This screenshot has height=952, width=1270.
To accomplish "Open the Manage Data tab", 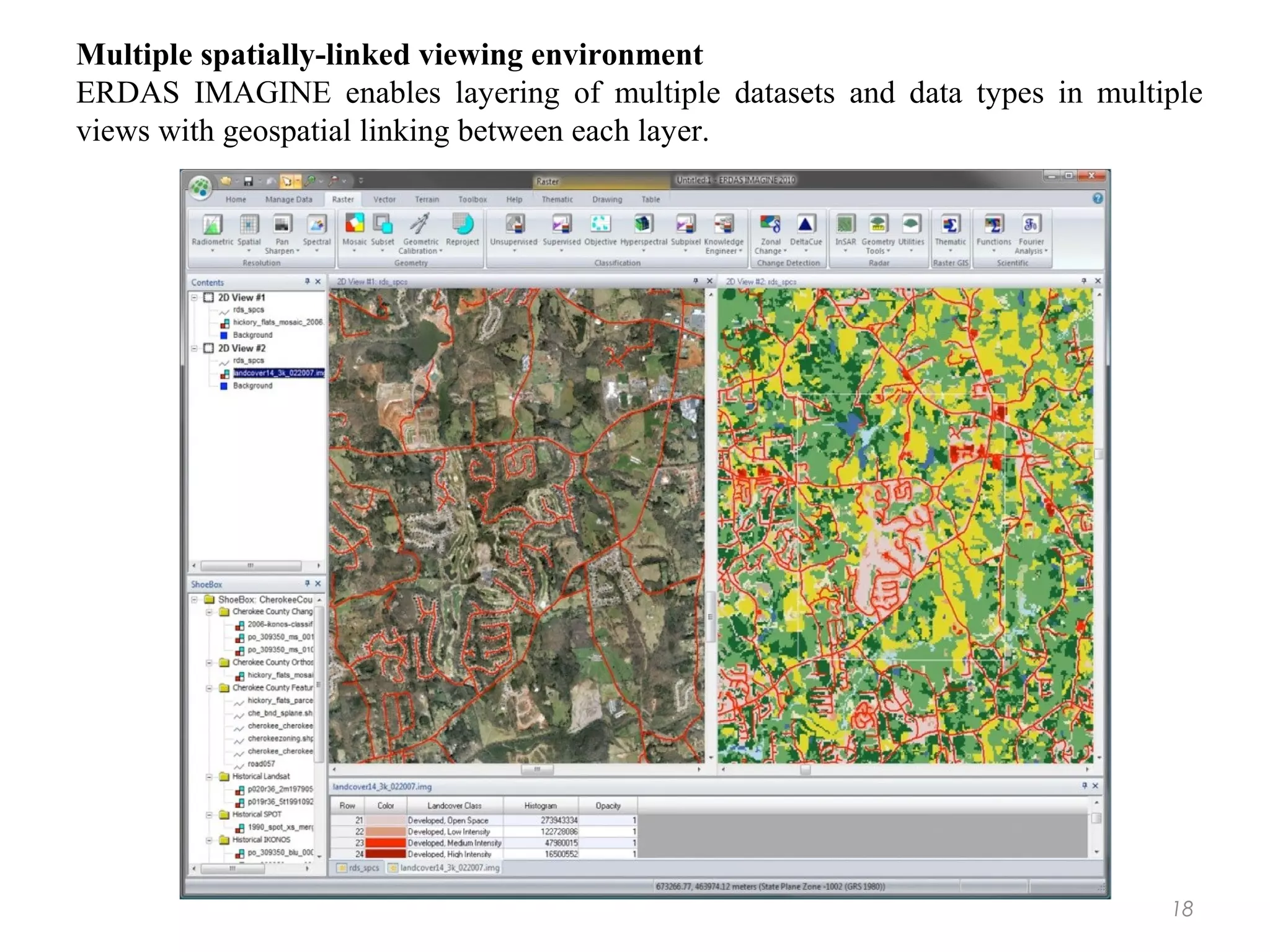I will coord(288,200).
